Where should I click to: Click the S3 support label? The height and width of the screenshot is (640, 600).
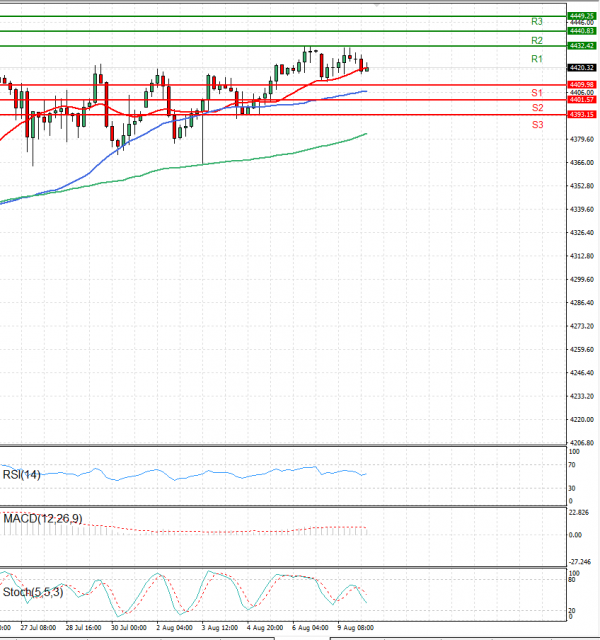point(538,125)
